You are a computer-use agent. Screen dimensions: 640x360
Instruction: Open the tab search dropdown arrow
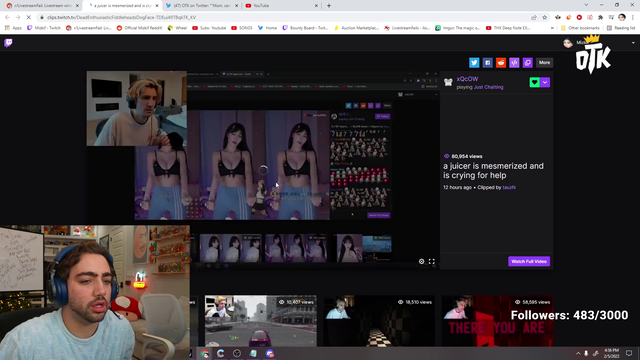[x=586, y=5]
